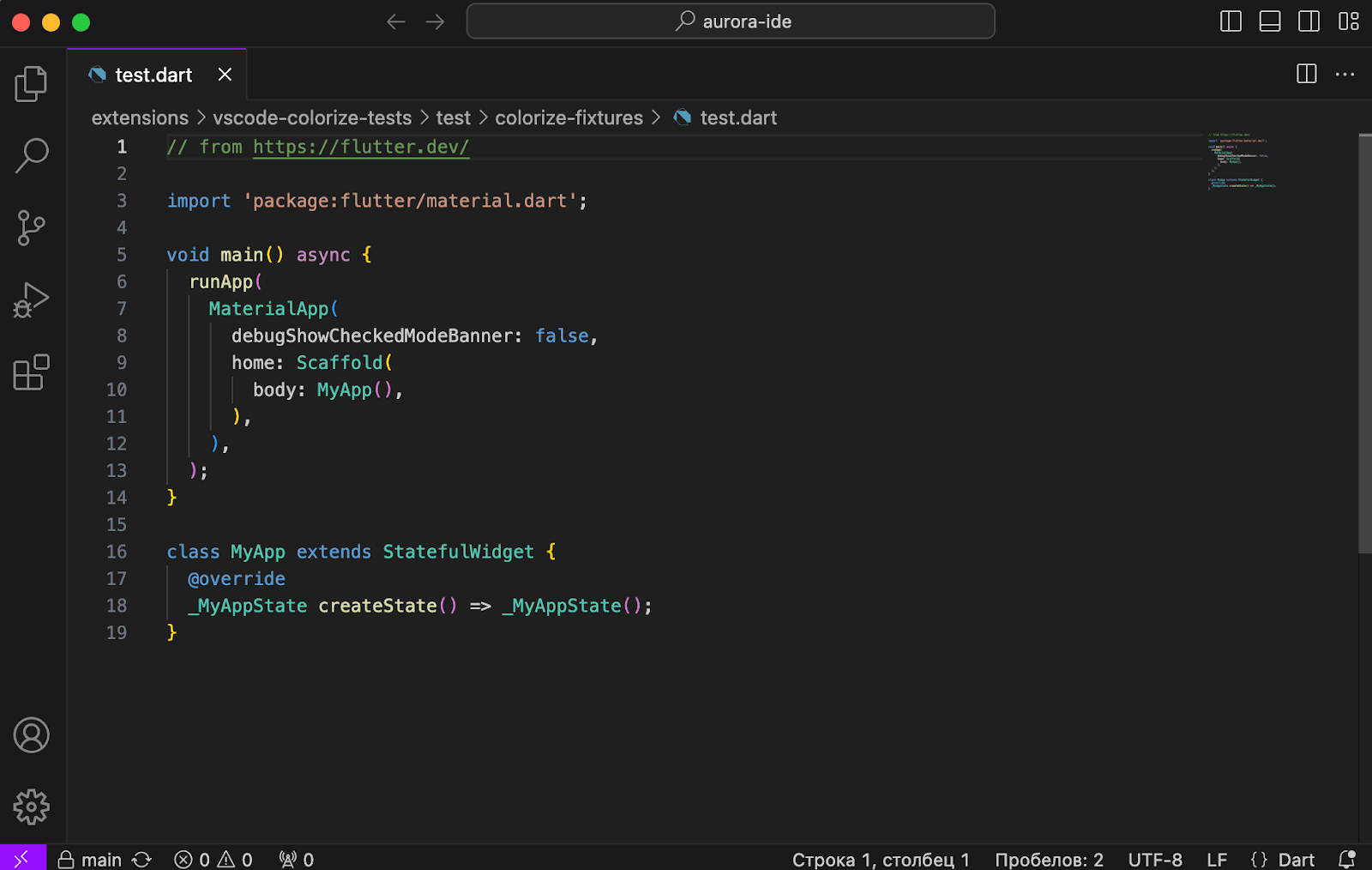
Task: Synchronize changes on main branch
Action: click(142, 859)
